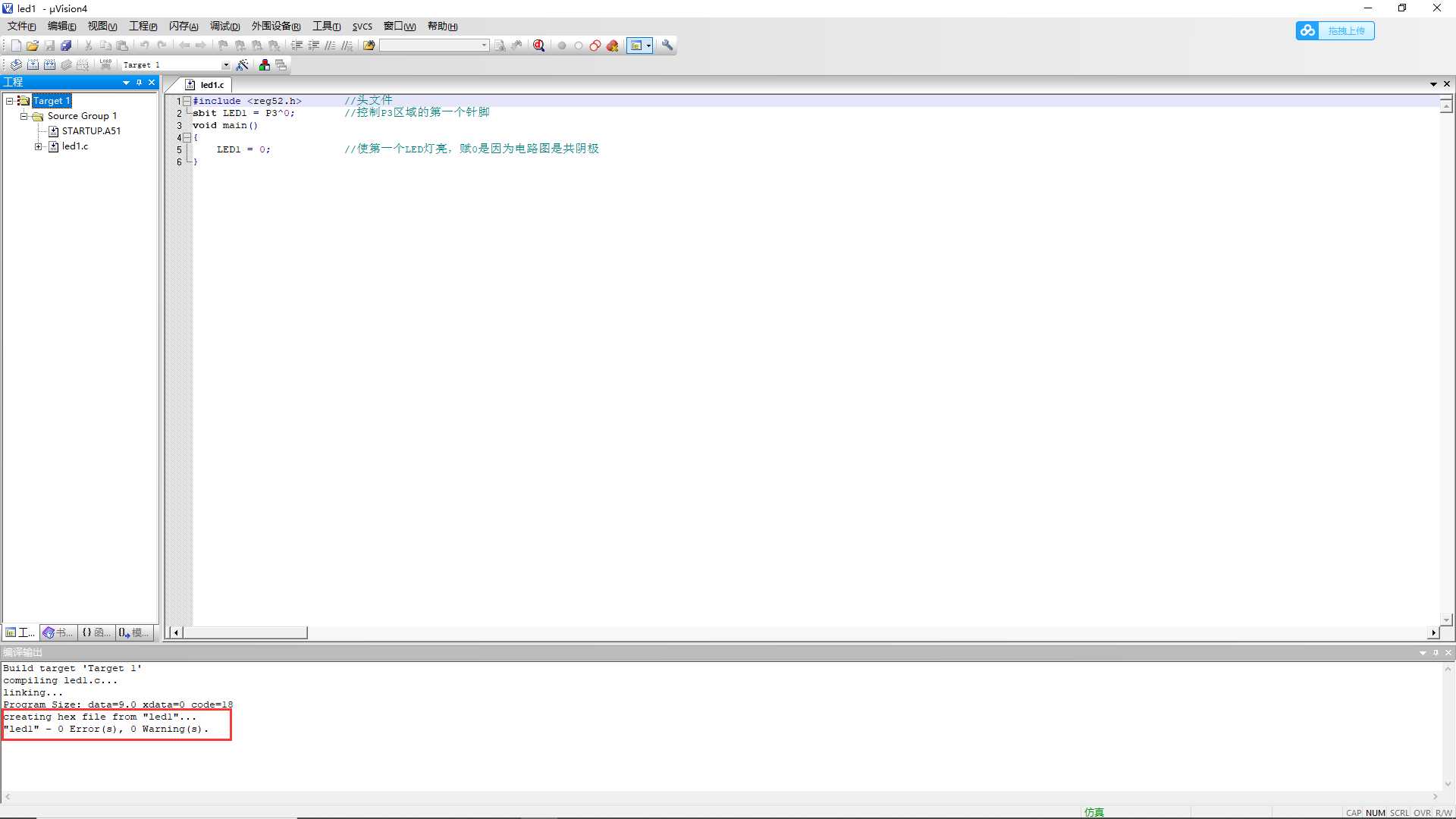
Task: Open build output panel menu arrow
Action: (x=1423, y=653)
